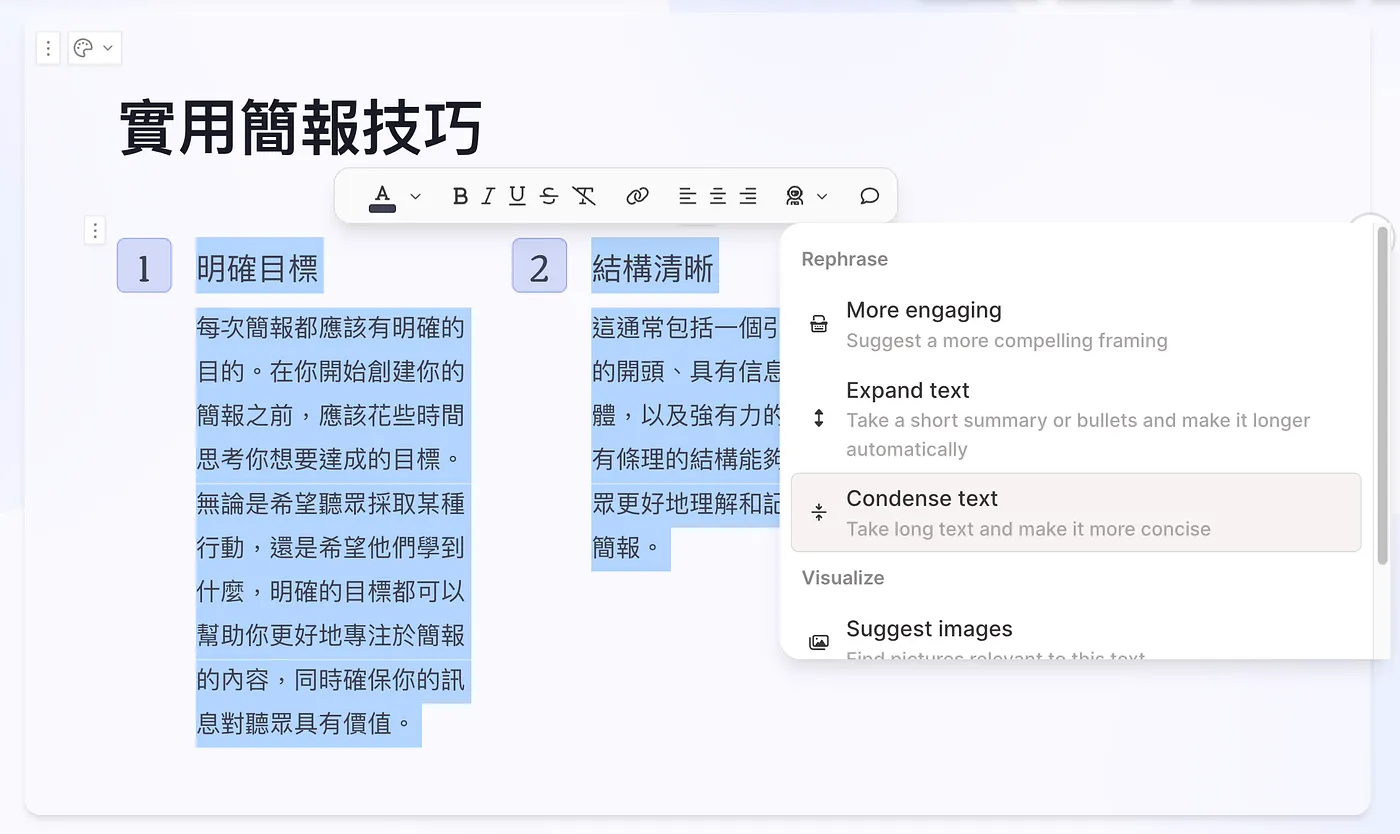Clear formatting from the selected text
The height and width of the screenshot is (834, 1400).
coord(584,196)
